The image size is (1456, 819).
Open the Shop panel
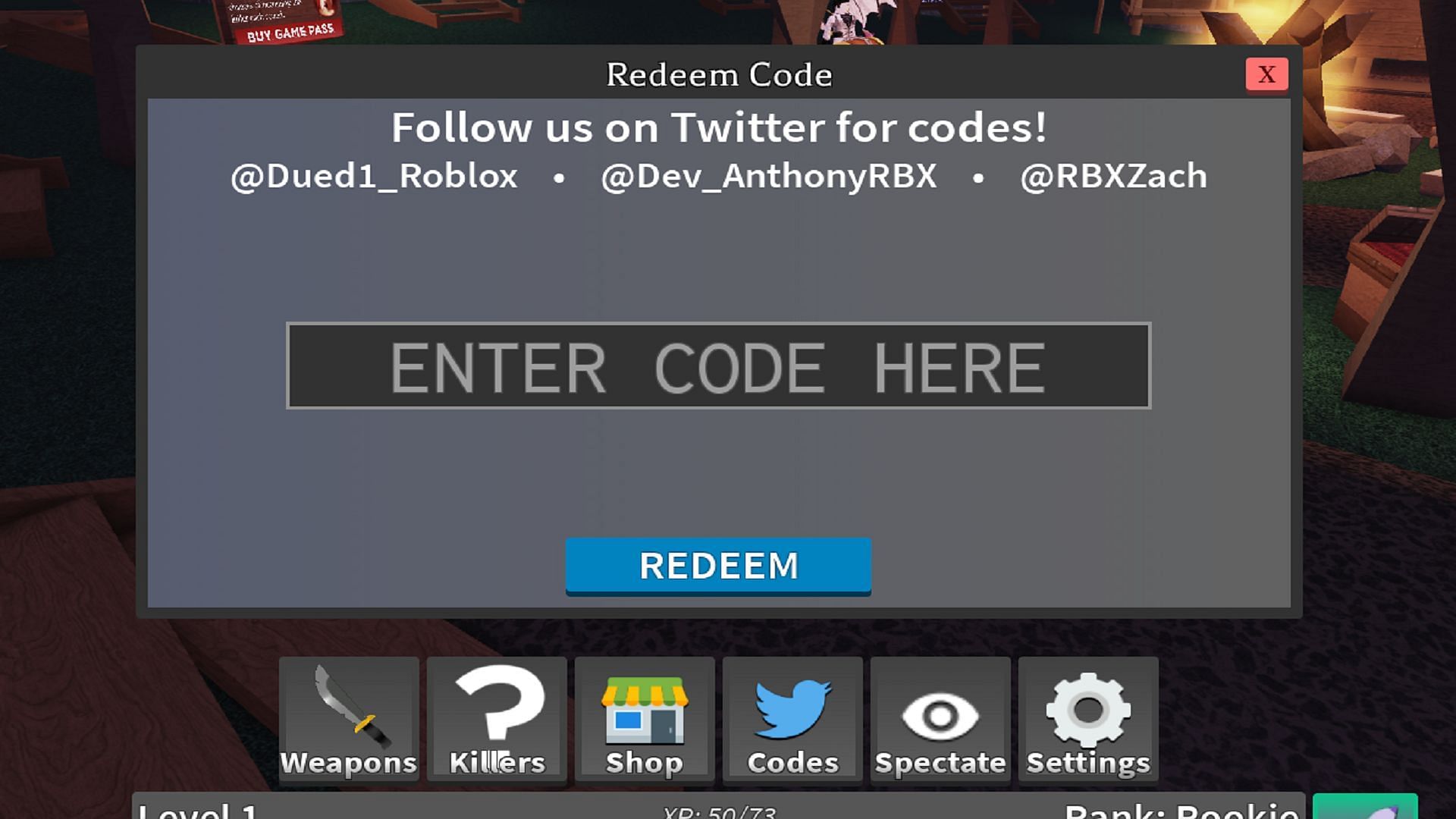click(643, 720)
